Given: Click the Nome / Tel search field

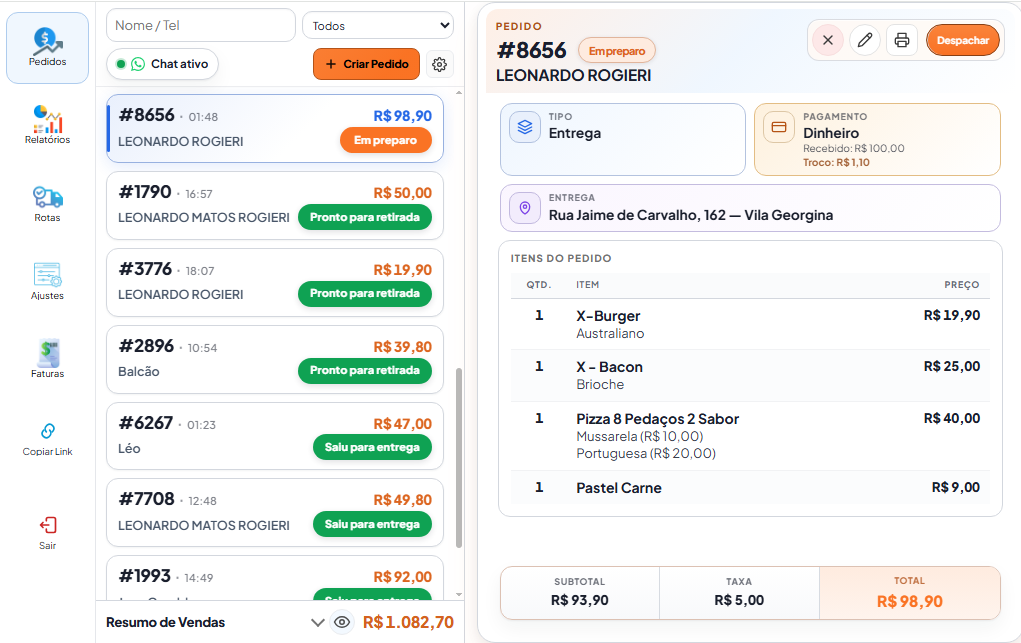Looking at the screenshot, I should click(x=201, y=25).
